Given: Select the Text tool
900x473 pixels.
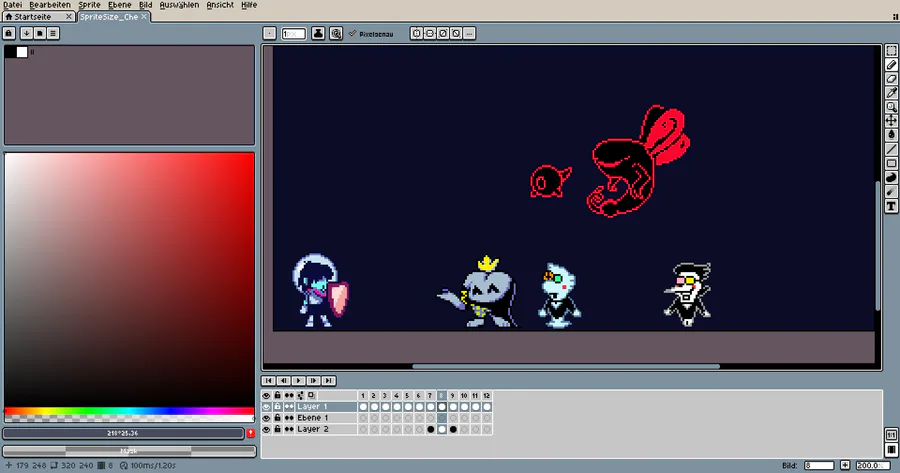Looking at the screenshot, I should coord(891,206).
